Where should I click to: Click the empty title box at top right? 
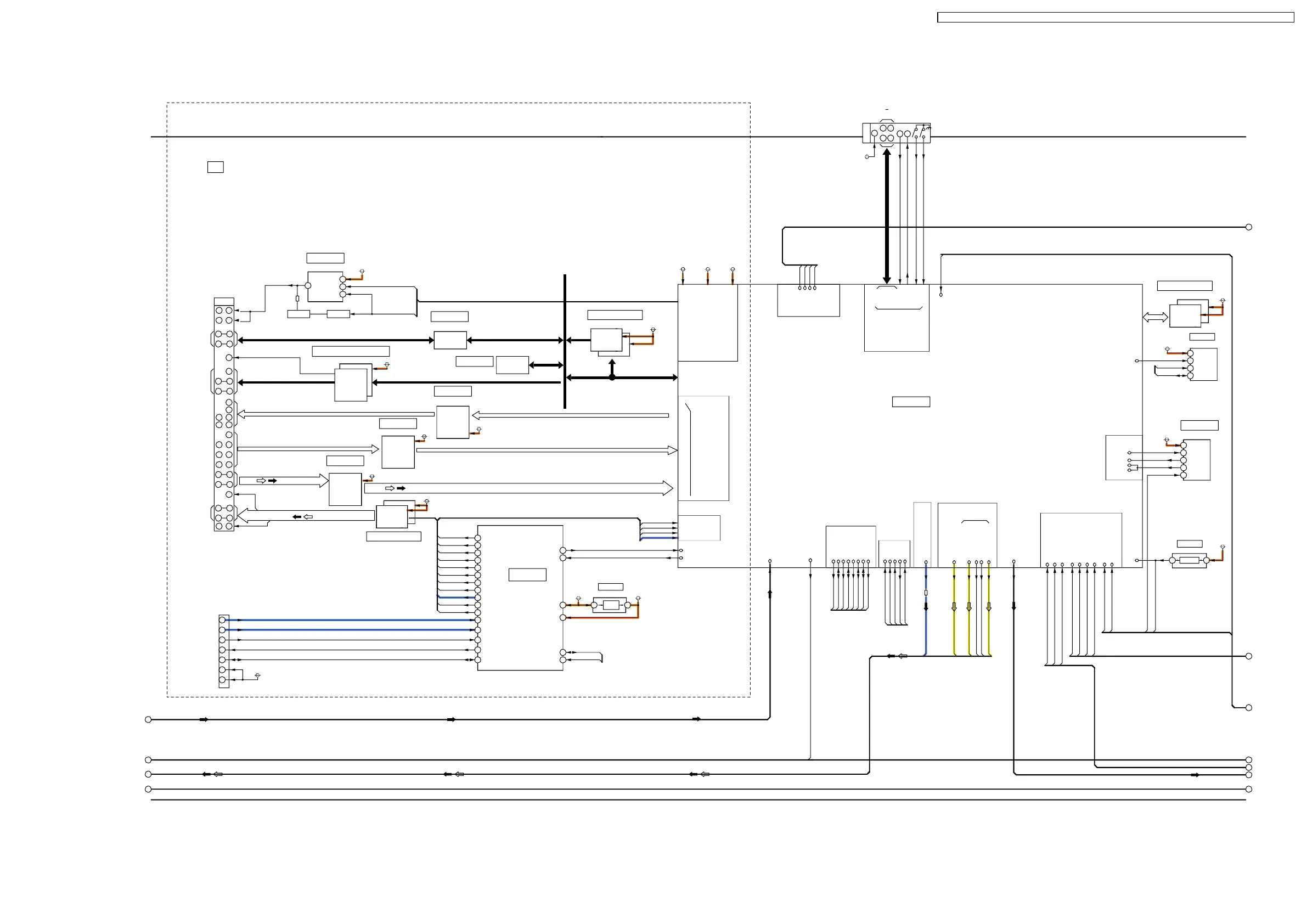pos(1115,18)
